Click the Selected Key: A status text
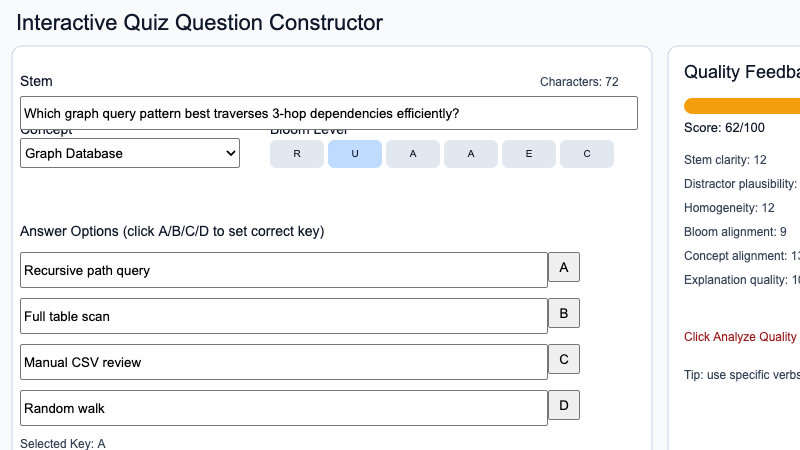Viewport: 800px width, 450px height. [63, 443]
